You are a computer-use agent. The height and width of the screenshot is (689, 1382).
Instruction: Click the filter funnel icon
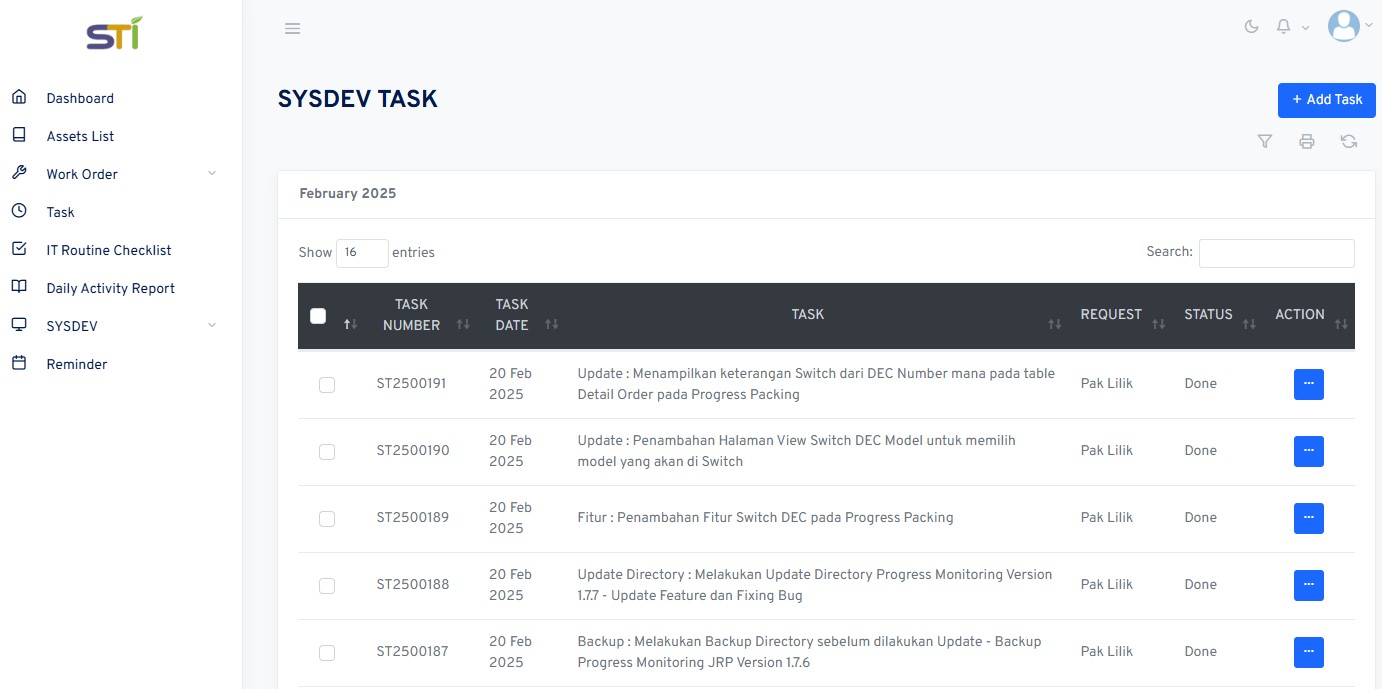pos(1265,142)
